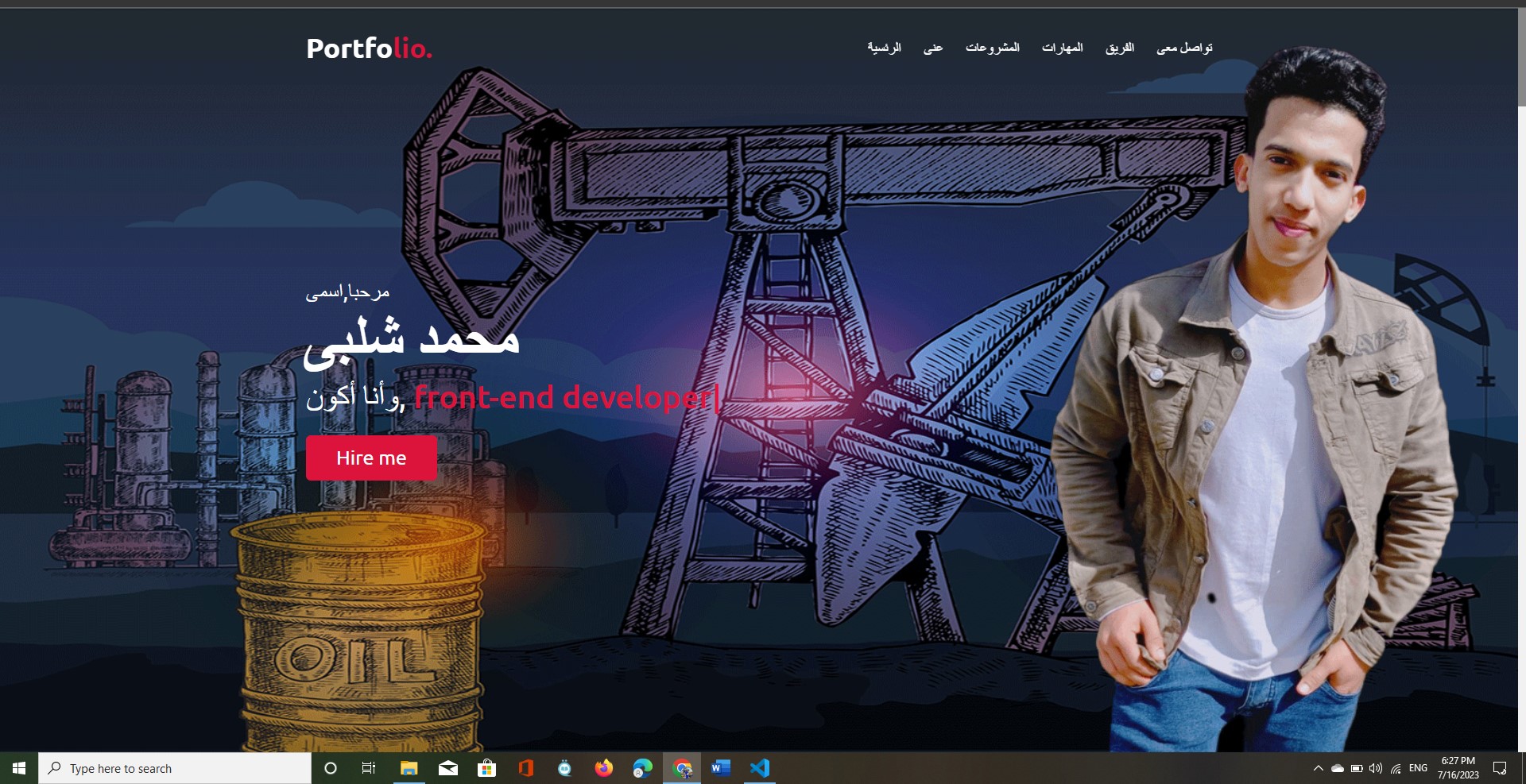Open the الفريق (Team) nav link
Viewport: 1526px width, 784px height.
click(x=1119, y=48)
